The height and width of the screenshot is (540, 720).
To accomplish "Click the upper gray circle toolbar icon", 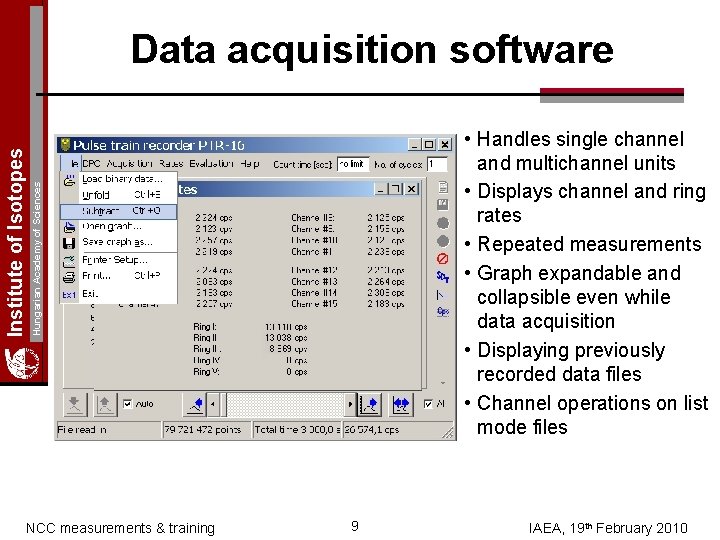I will tap(443, 223).
